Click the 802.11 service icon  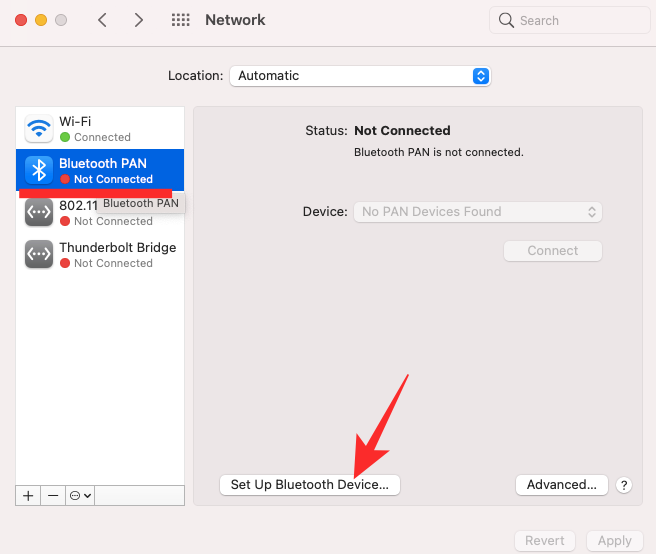point(39,212)
